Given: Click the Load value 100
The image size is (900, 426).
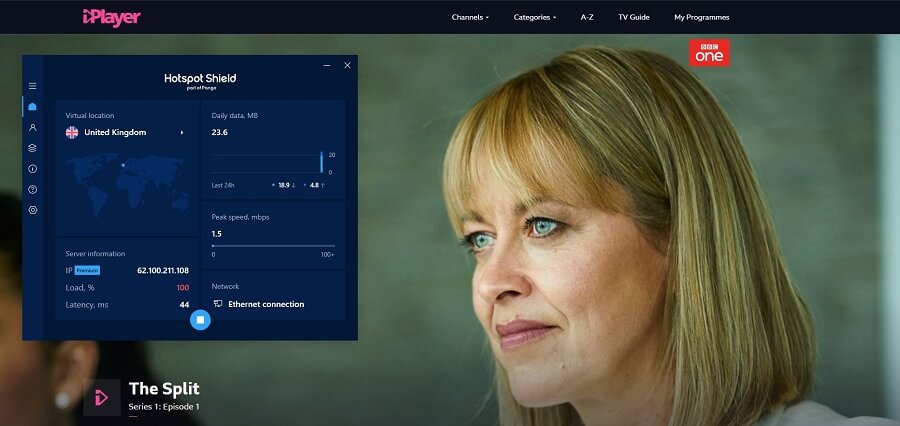Looking at the screenshot, I should pos(183,288).
